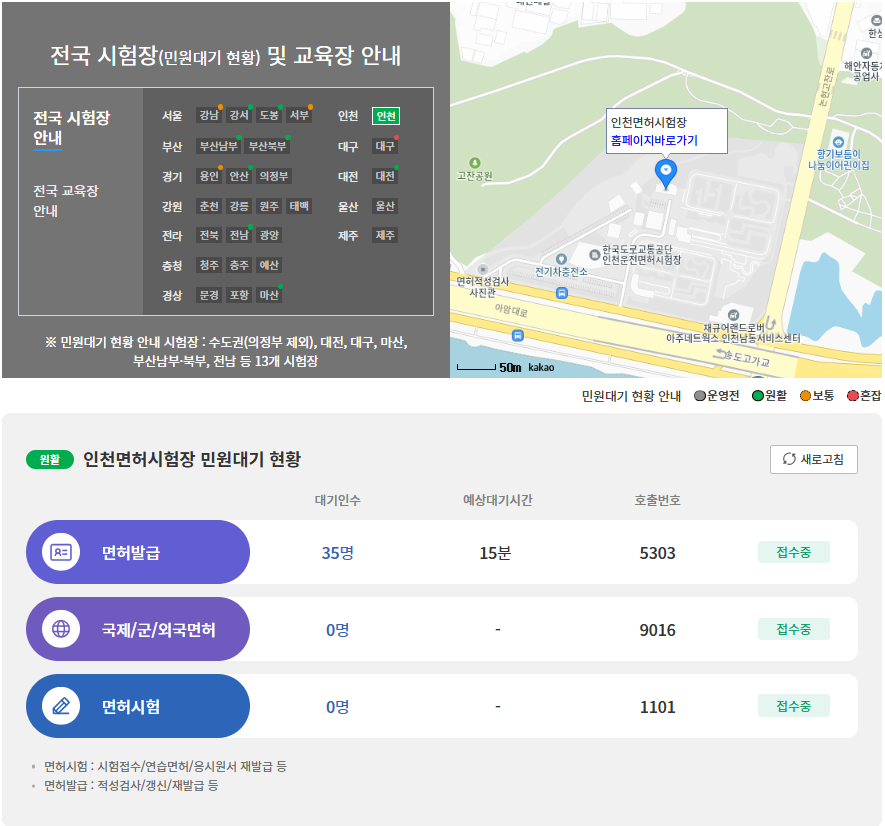Select the 의정부 test center button
The height and width of the screenshot is (826, 885).
point(276,176)
